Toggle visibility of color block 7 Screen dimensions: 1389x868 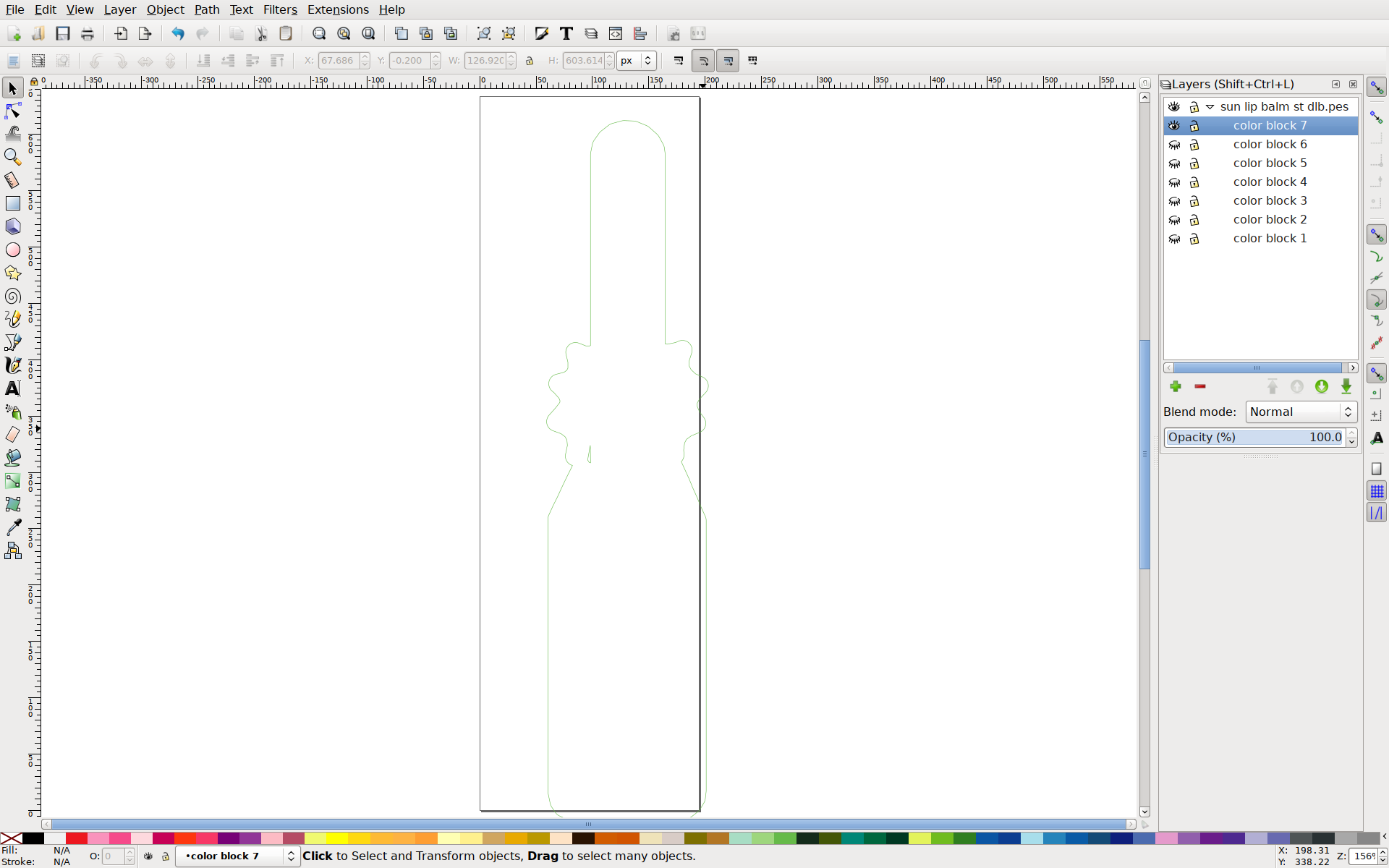[1174, 126]
